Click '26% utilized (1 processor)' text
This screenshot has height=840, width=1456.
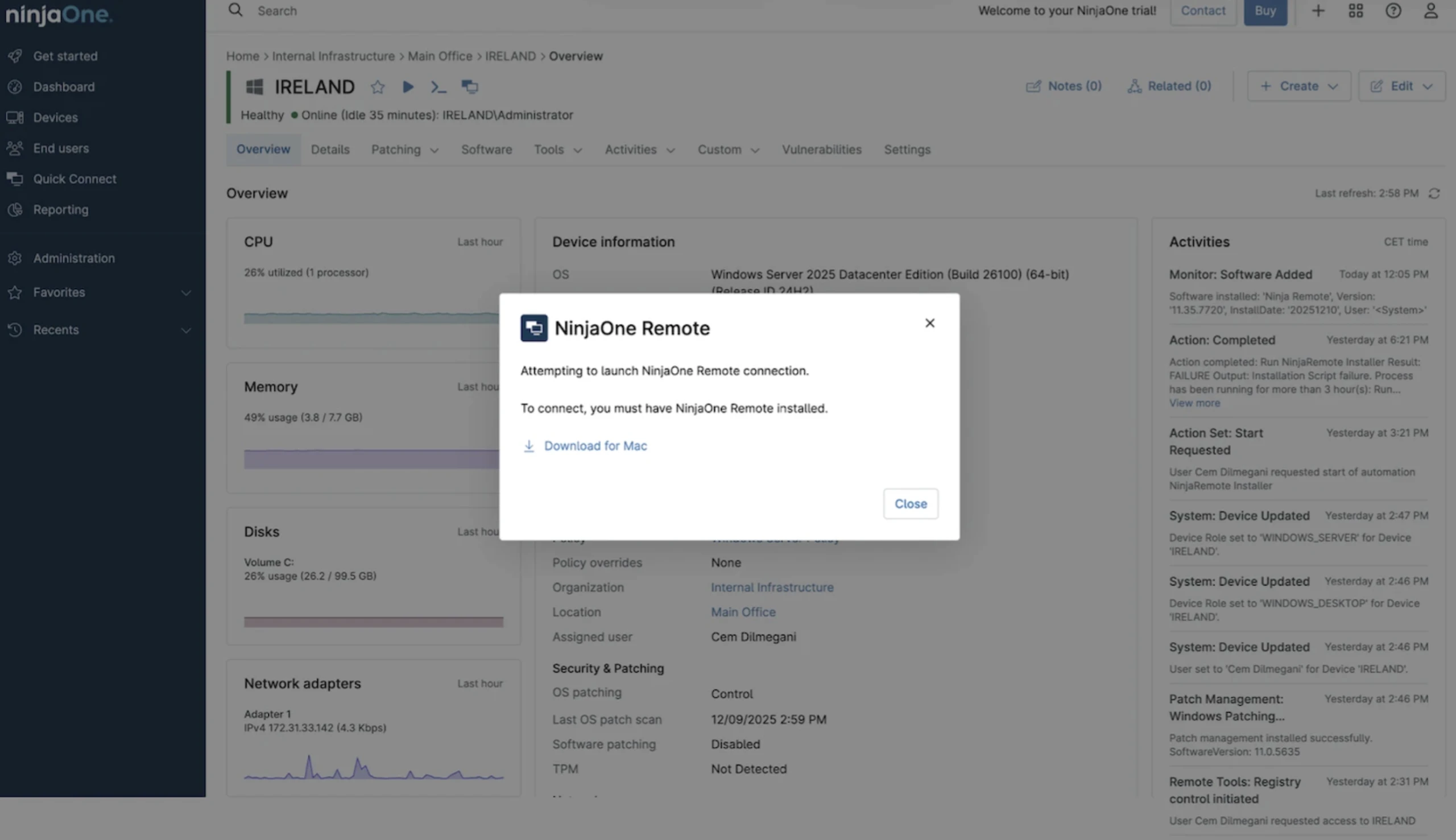click(x=306, y=272)
